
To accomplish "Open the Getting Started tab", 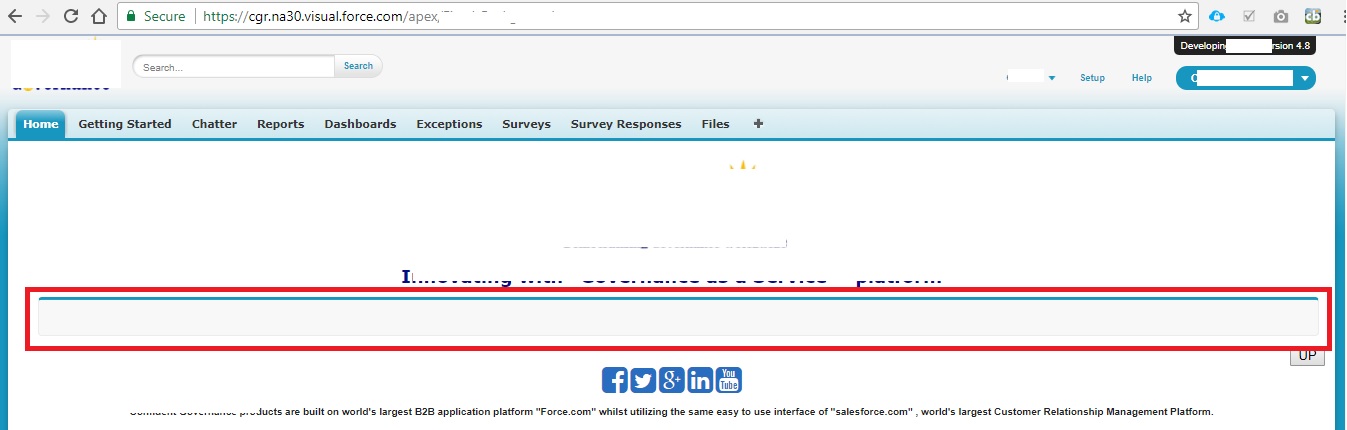I will pyautogui.click(x=125, y=124).
